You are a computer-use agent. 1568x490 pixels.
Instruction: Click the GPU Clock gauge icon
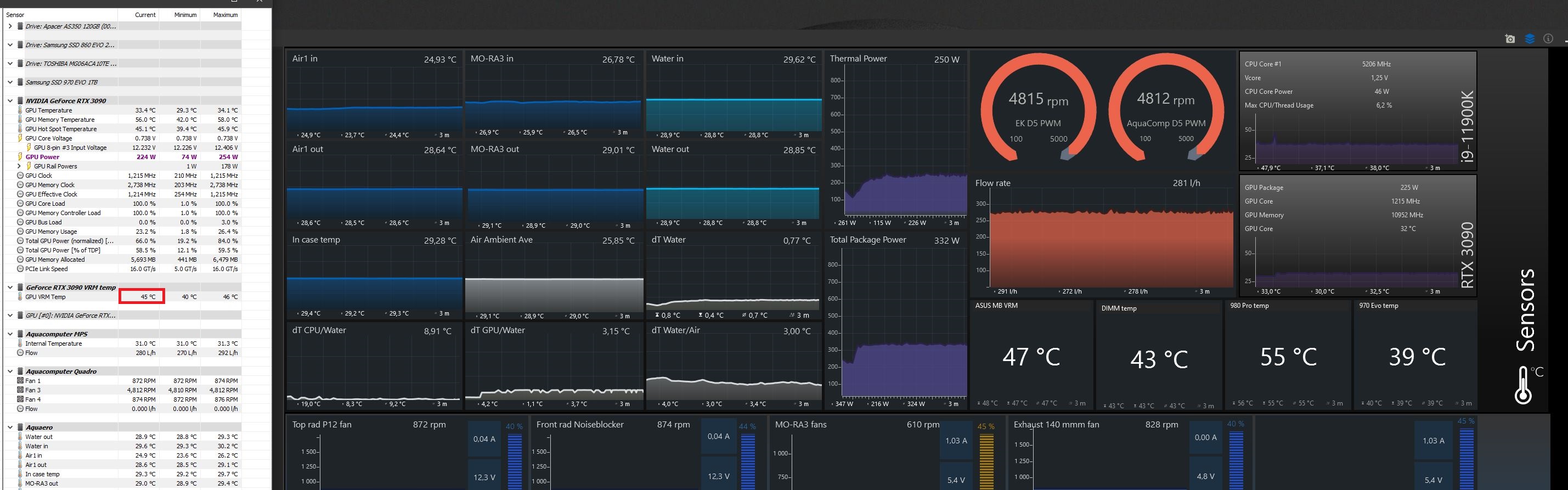[21, 175]
